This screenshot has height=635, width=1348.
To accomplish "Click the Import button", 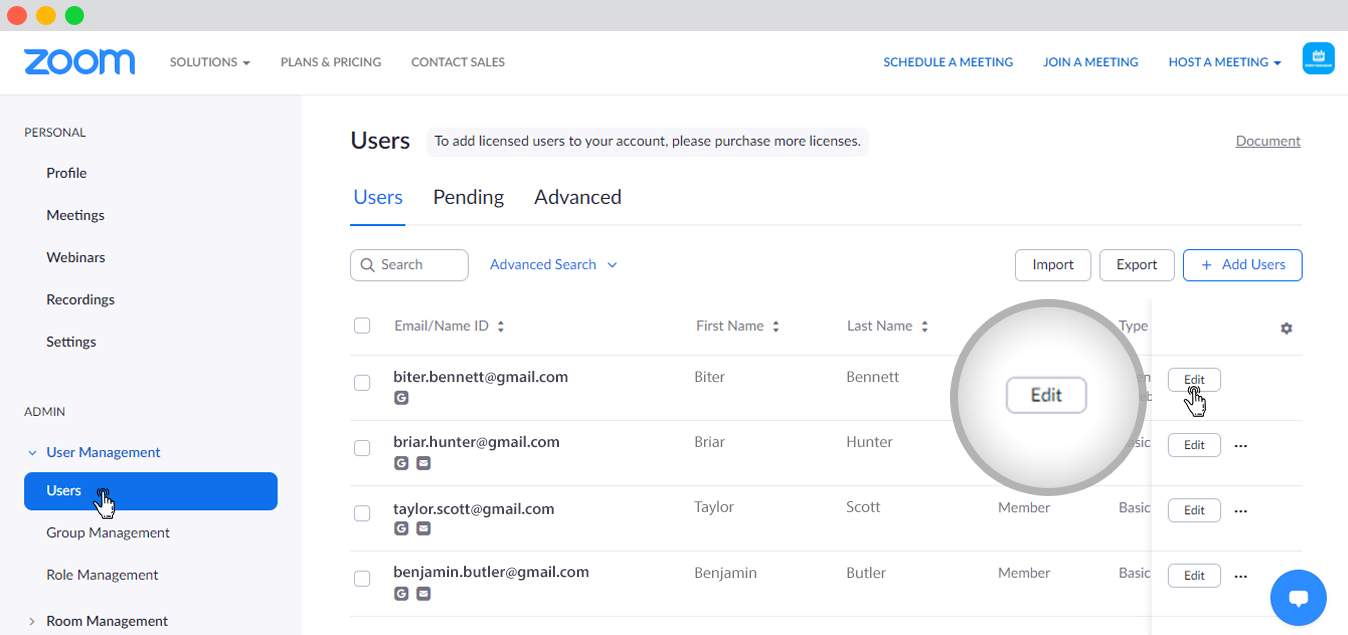I will click(1053, 265).
